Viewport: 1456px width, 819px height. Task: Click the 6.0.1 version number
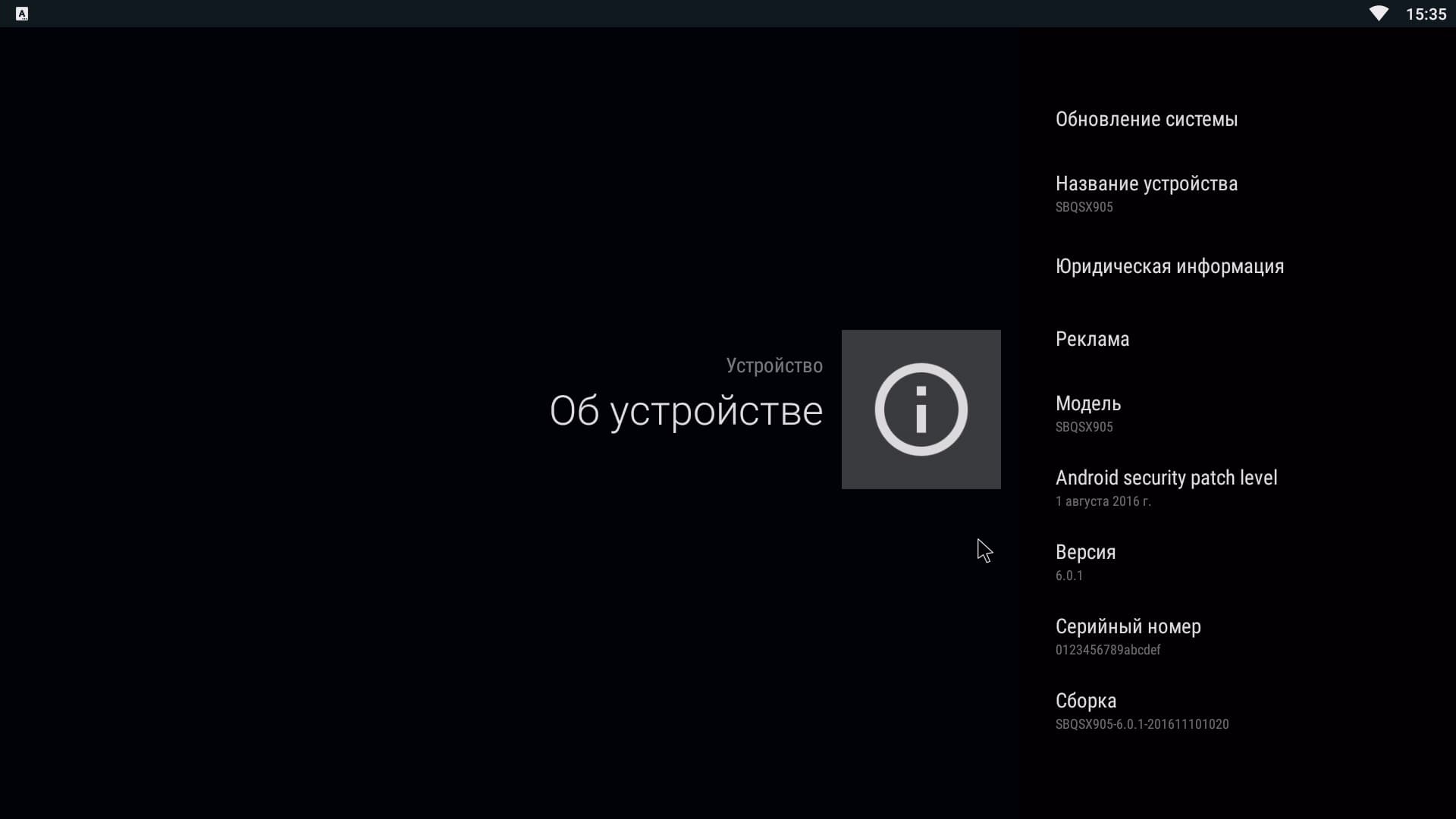pos(1068,576)
